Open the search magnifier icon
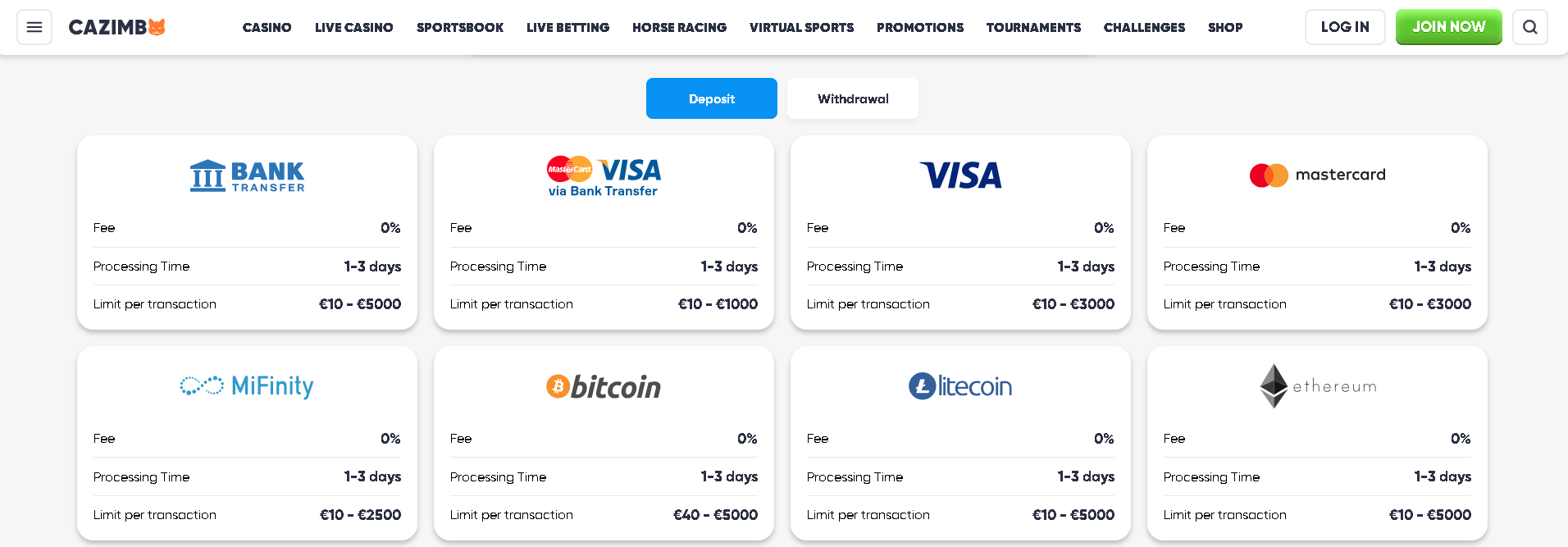Screen dimensions: 1568x547 [1529, 27]
